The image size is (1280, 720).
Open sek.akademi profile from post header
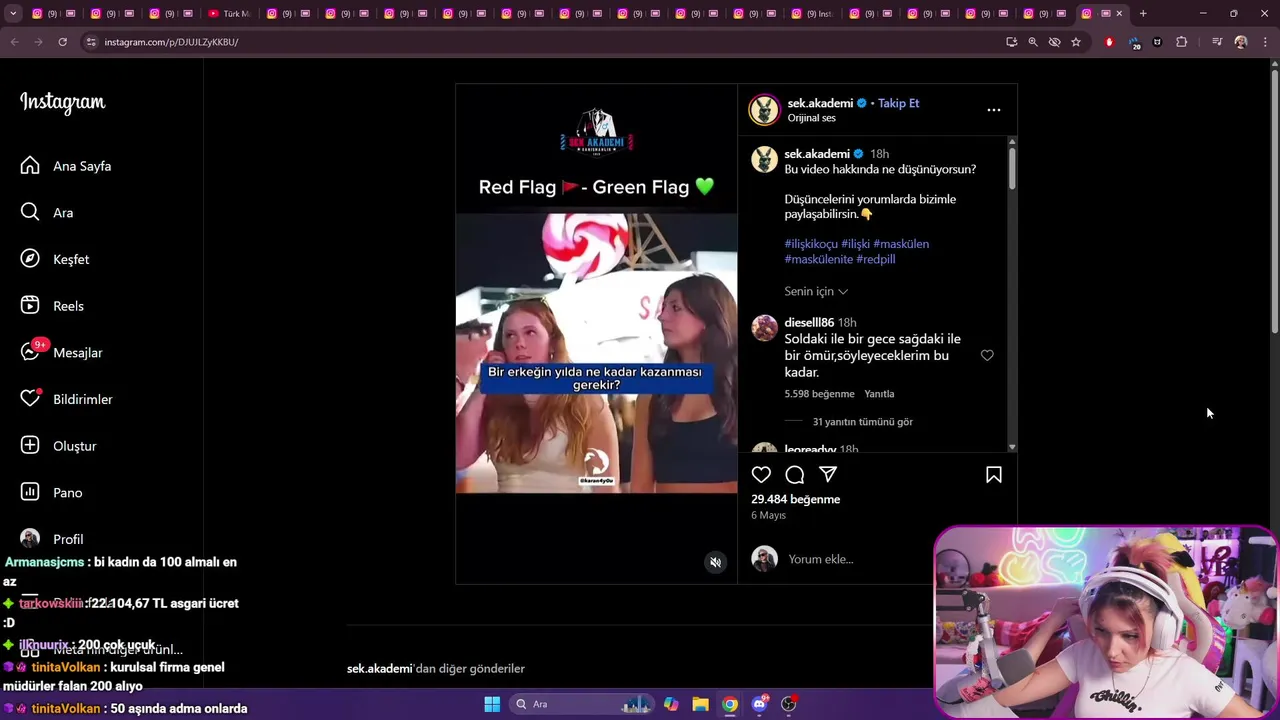pyautogui.click(x=820, y=103)
